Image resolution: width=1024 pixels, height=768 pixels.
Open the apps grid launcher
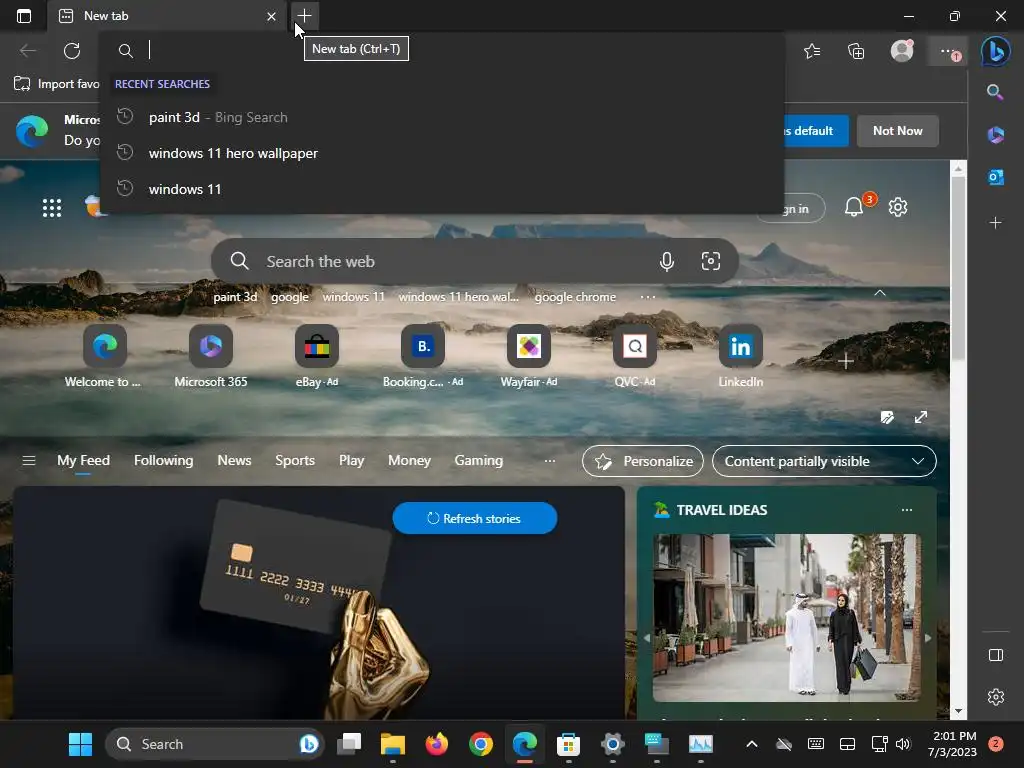click(x=52, y=208)
